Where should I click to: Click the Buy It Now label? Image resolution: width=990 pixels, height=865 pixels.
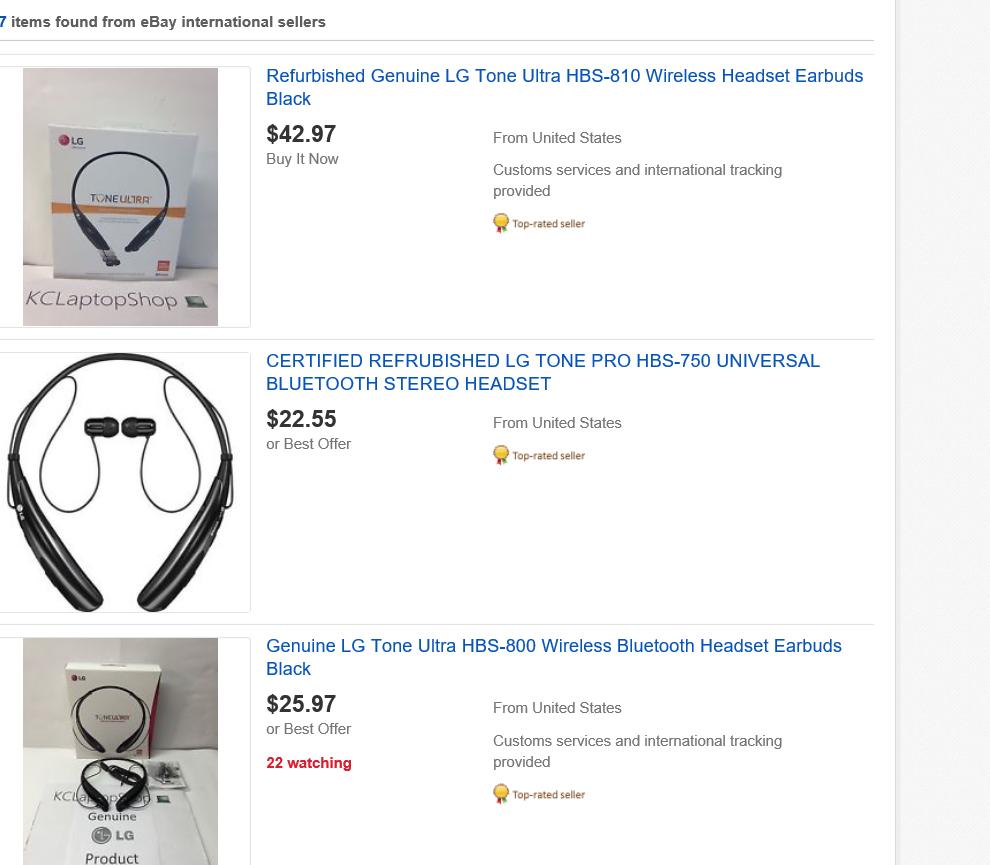click(302, 159)
